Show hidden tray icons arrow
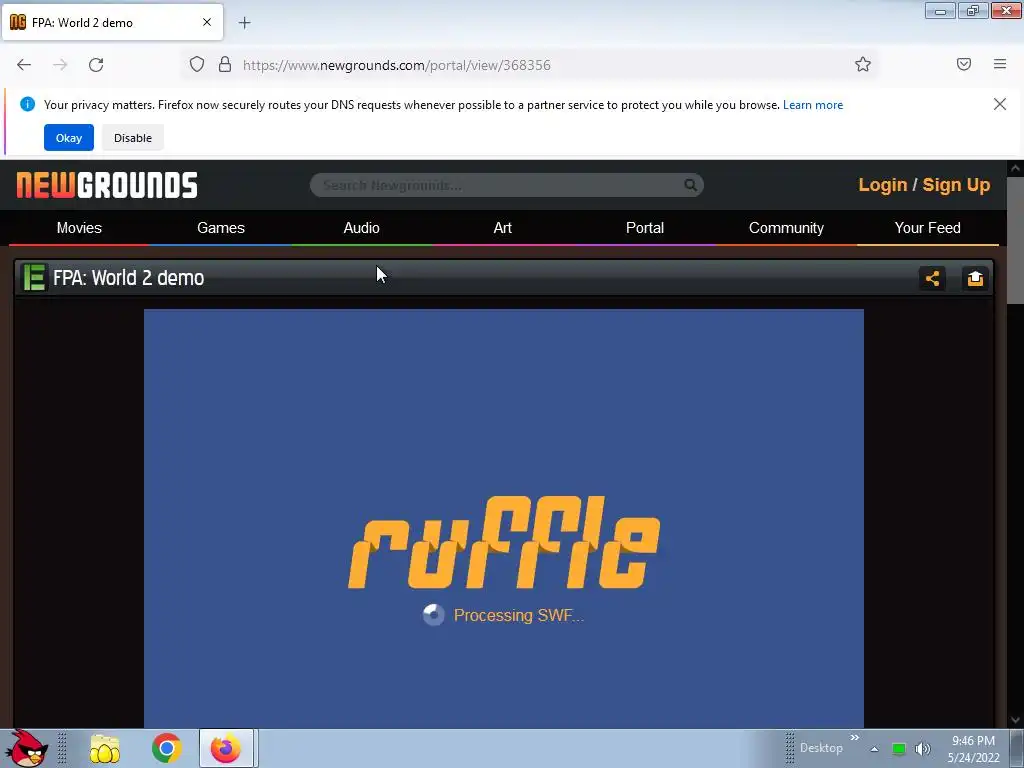The width and height of the screenshot is (1024, 768). [874, 749]
